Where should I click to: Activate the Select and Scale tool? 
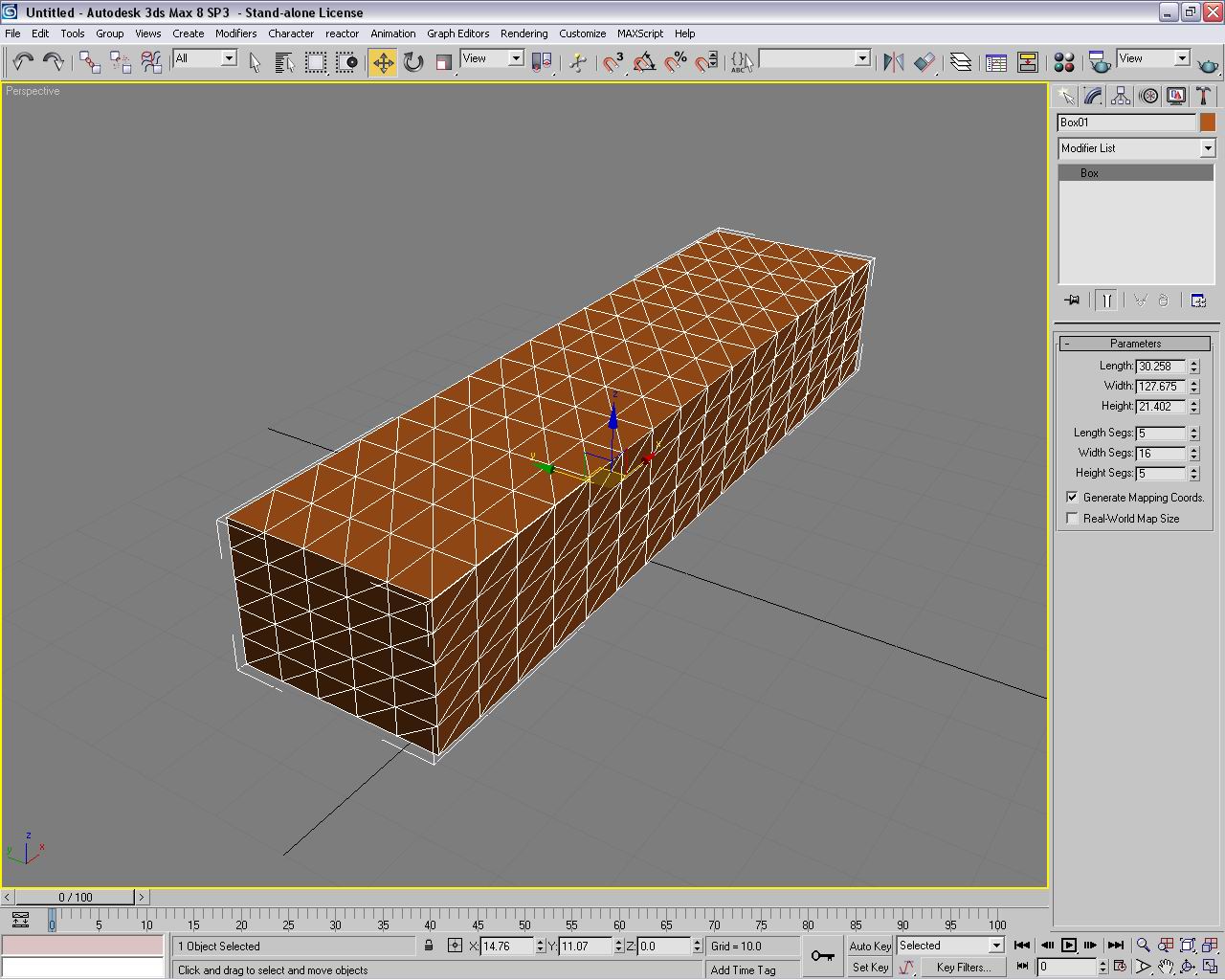point(444,62)
